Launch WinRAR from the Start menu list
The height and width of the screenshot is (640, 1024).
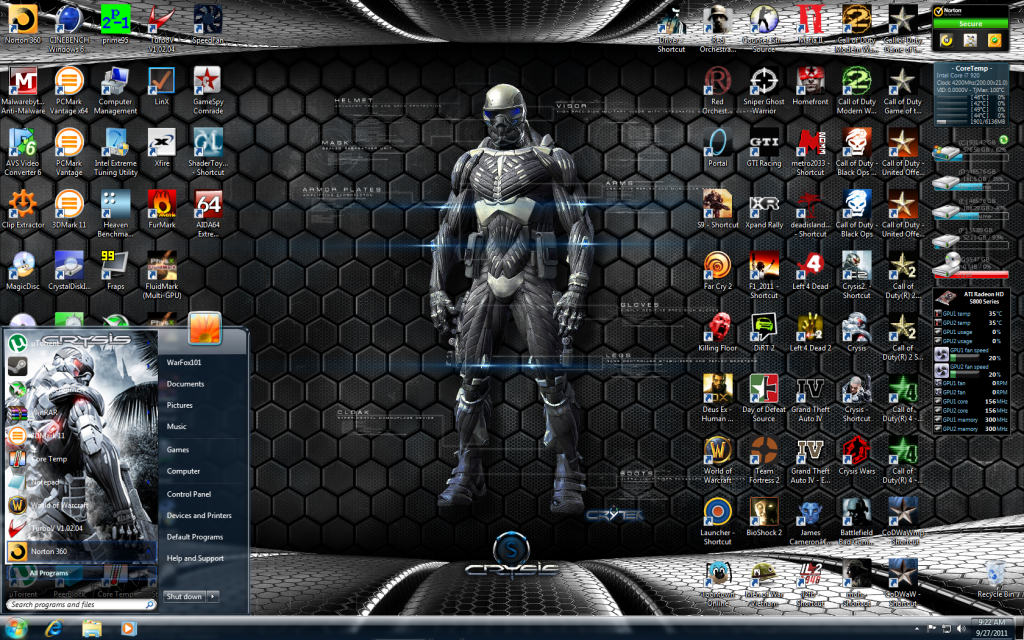(82, 413)
